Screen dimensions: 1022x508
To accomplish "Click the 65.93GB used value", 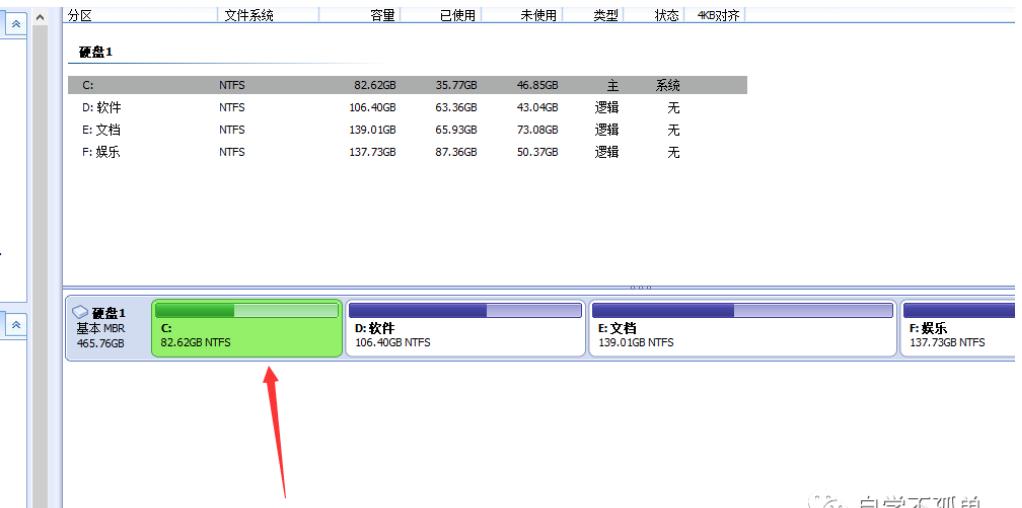I will pyautogui.click(x=456, y=130).
